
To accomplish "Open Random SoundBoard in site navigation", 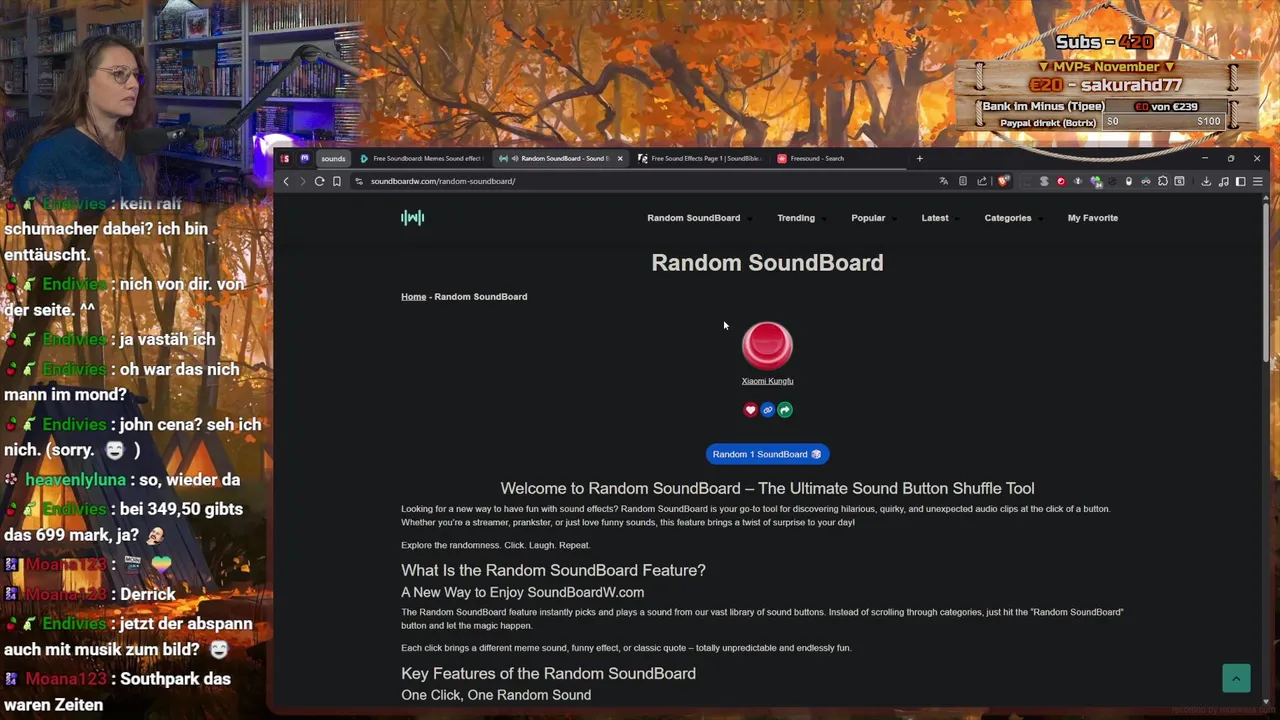I will pyautogui.click(x=693, y=218).
